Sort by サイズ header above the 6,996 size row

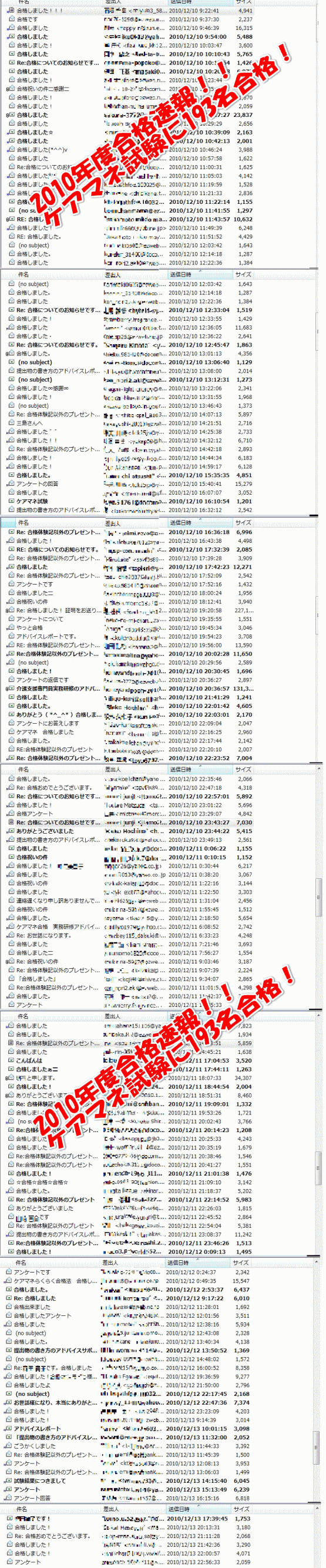244,523
